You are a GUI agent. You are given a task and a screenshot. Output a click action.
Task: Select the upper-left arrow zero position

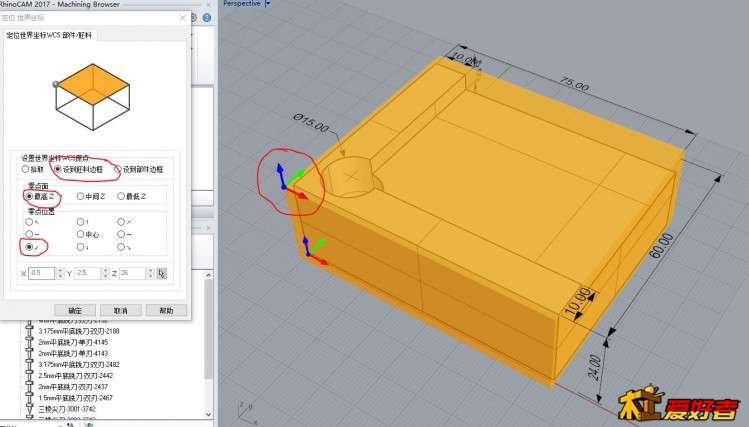[32, 222]
